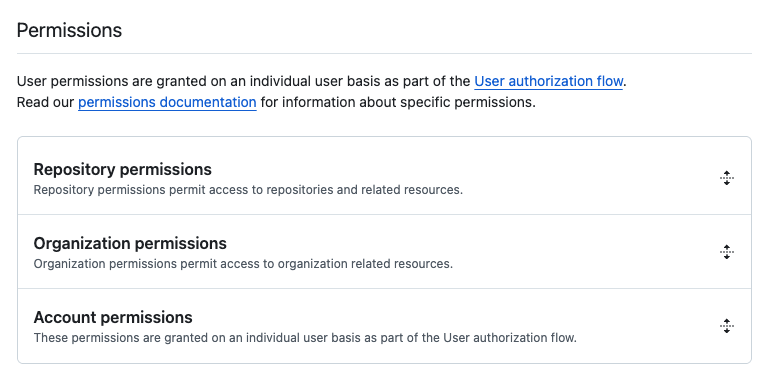This screenshot has height=377, width=775.
Task: Click the Permissions page title
Action: (69, 30)
